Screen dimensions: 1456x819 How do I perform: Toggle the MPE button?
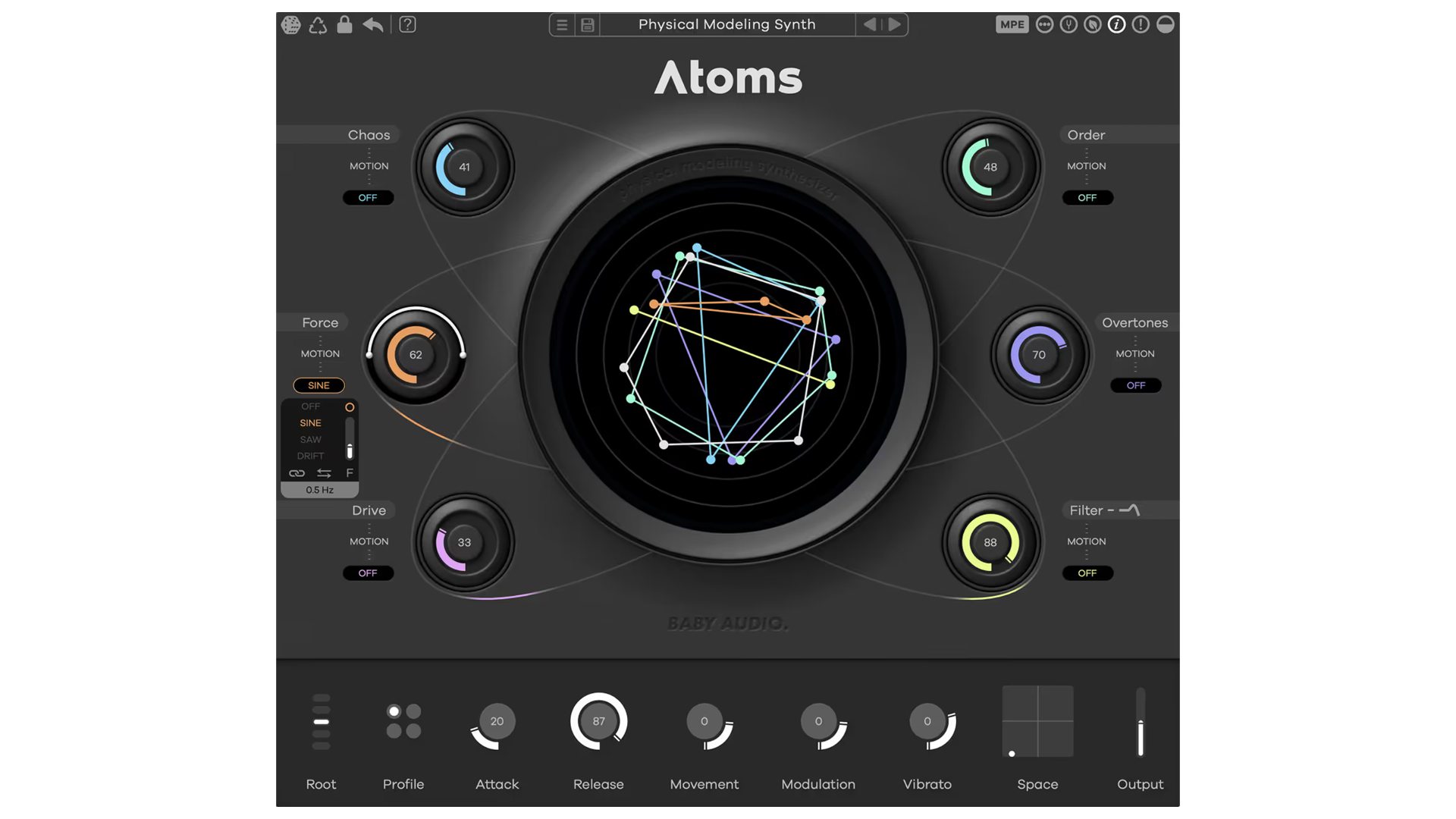pos(1012,24)
